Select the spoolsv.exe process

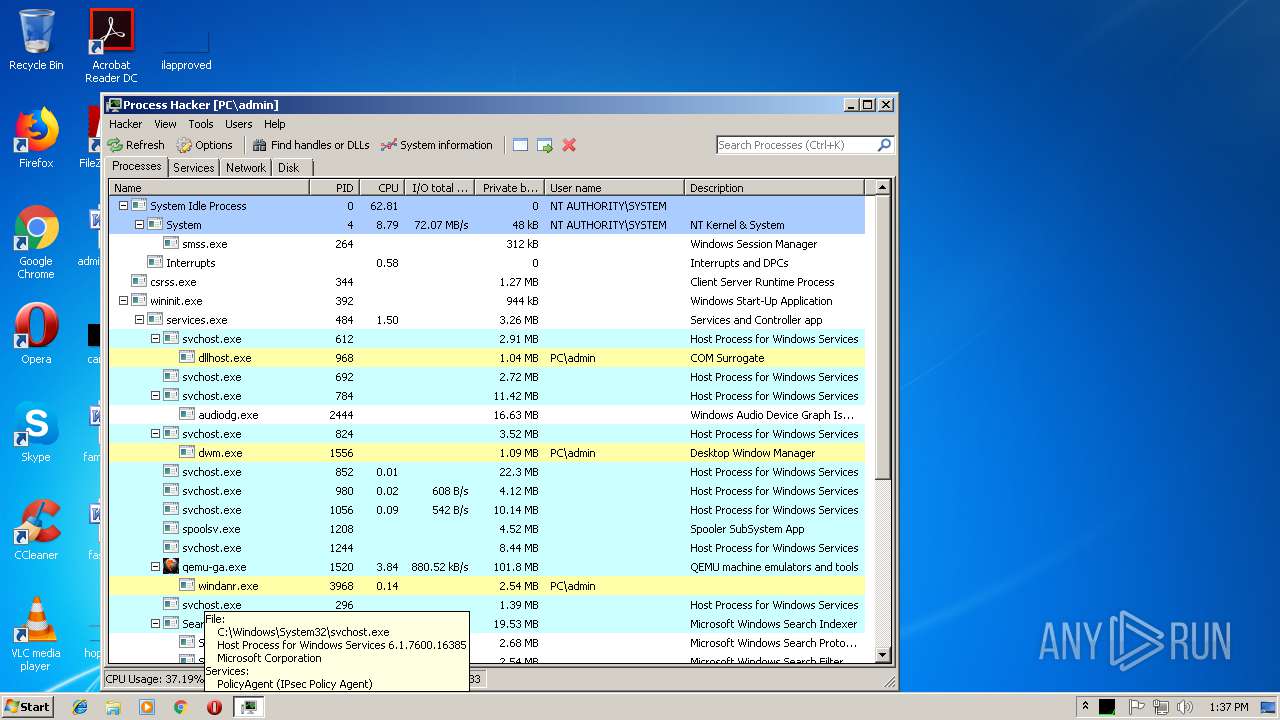(486, 529)
